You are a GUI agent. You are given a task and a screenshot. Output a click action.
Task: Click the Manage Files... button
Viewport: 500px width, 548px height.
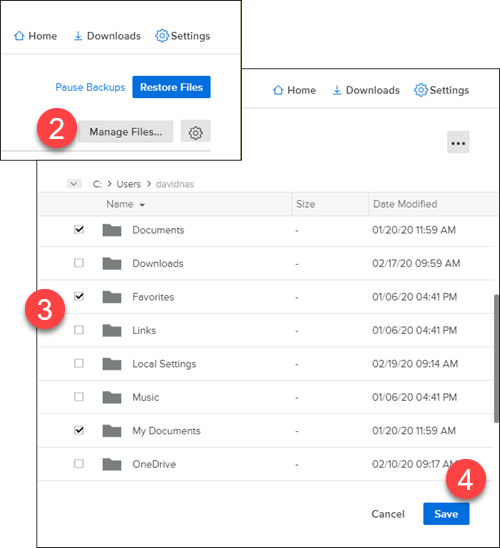click(x=125, y=131)
